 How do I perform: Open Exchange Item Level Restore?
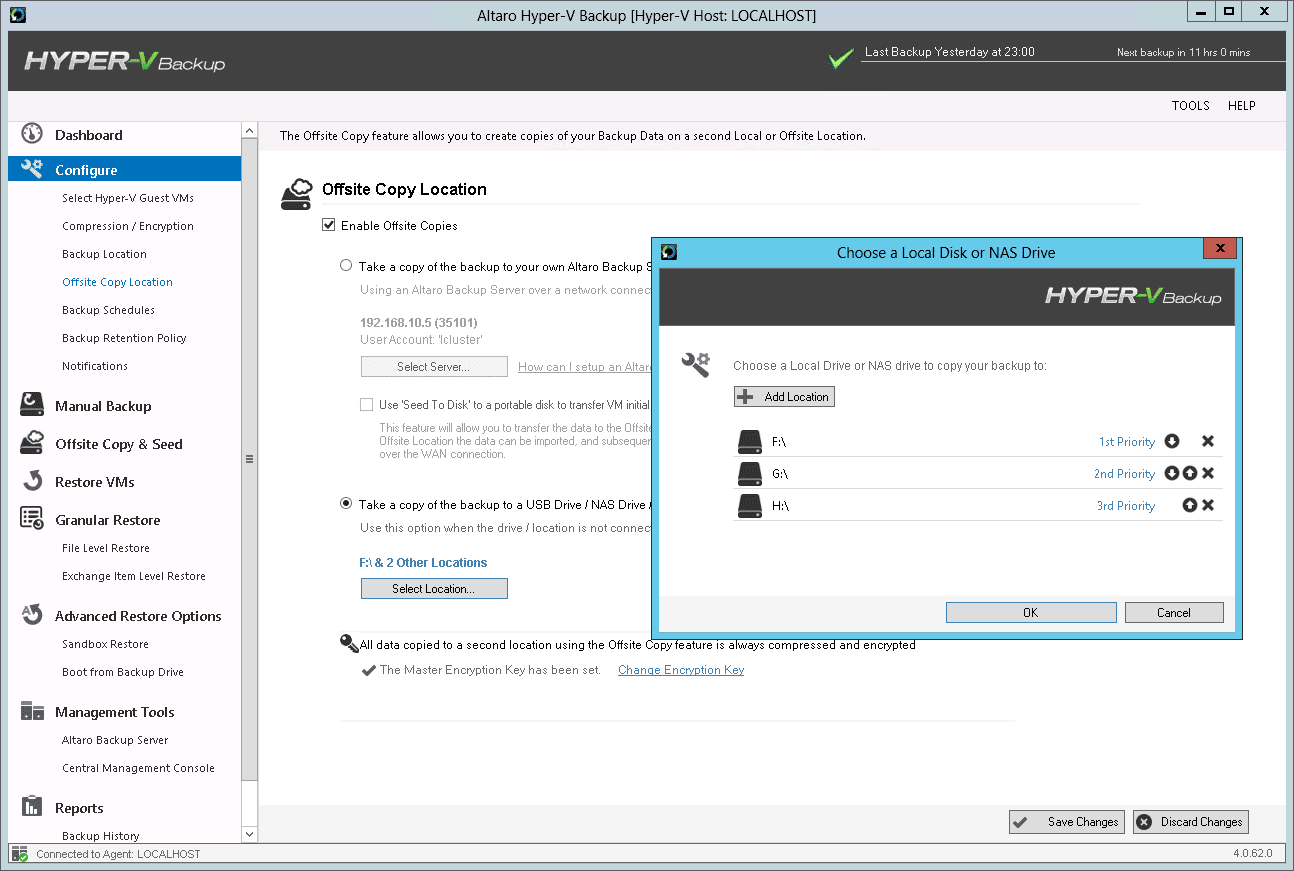(134, 576)
